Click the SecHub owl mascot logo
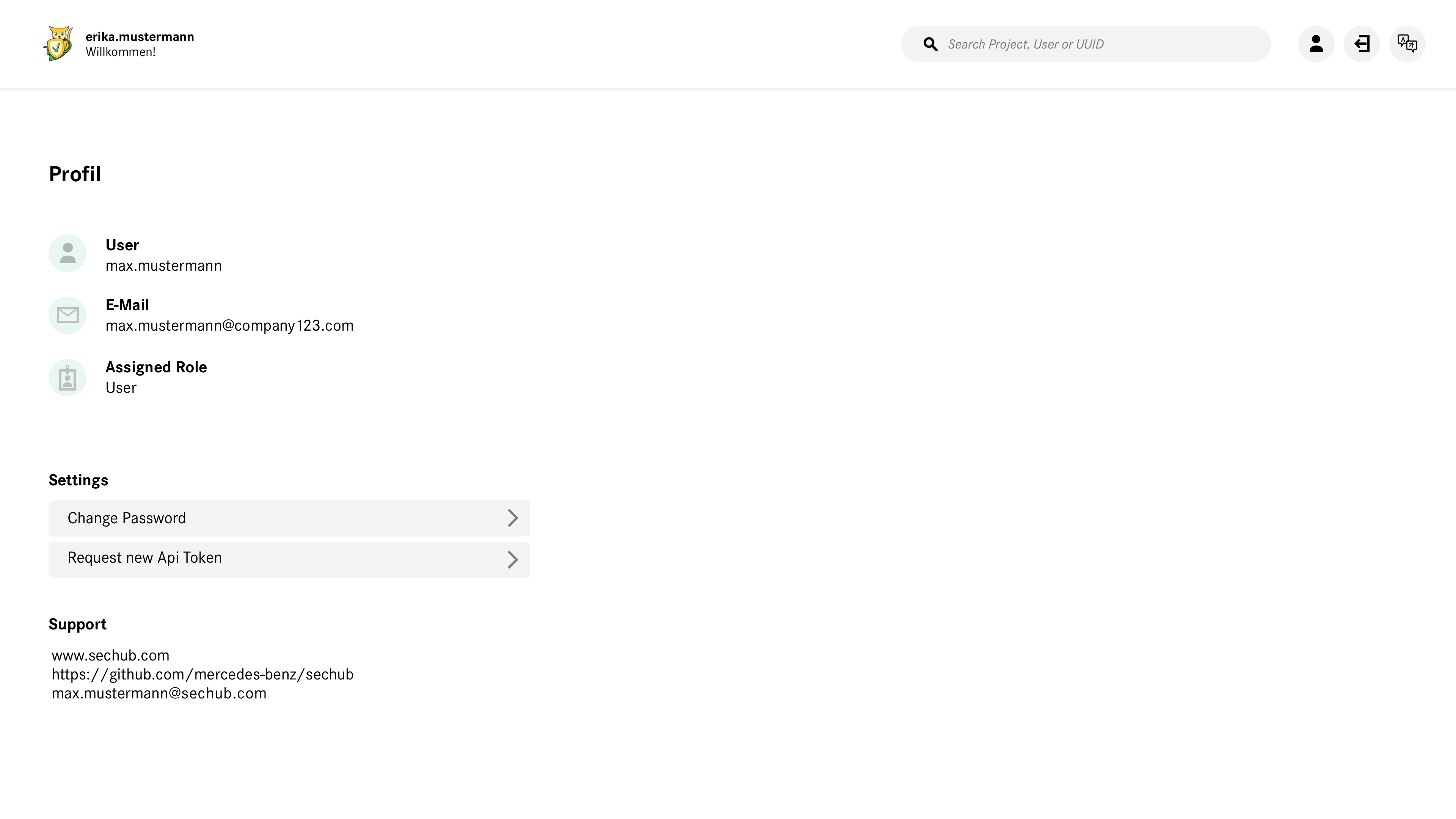Image resolution: width=1456 pixels, height=819 pixels. [x=58, y=44]
